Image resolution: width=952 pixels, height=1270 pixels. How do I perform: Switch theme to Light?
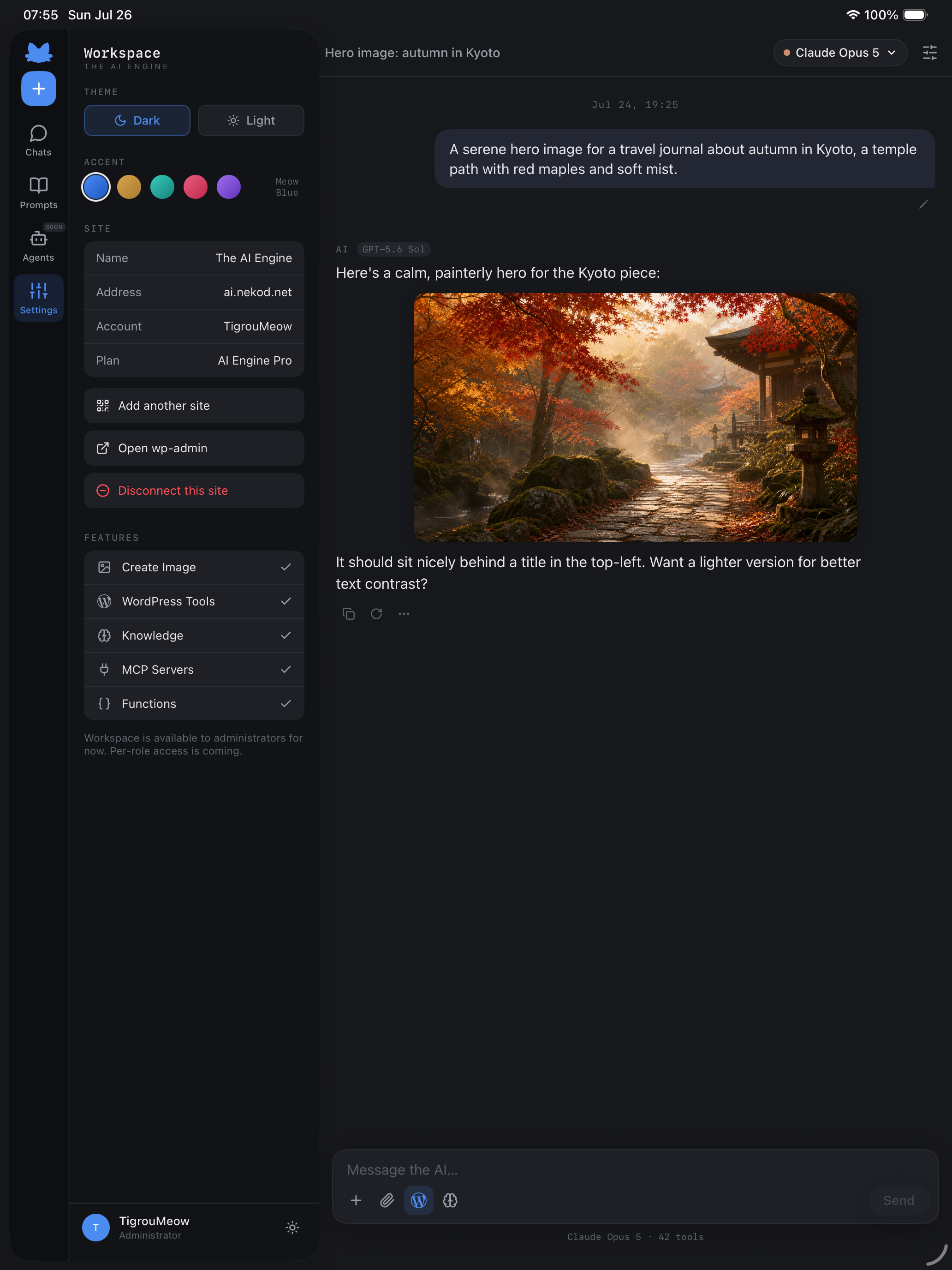(x=251, y=120)
